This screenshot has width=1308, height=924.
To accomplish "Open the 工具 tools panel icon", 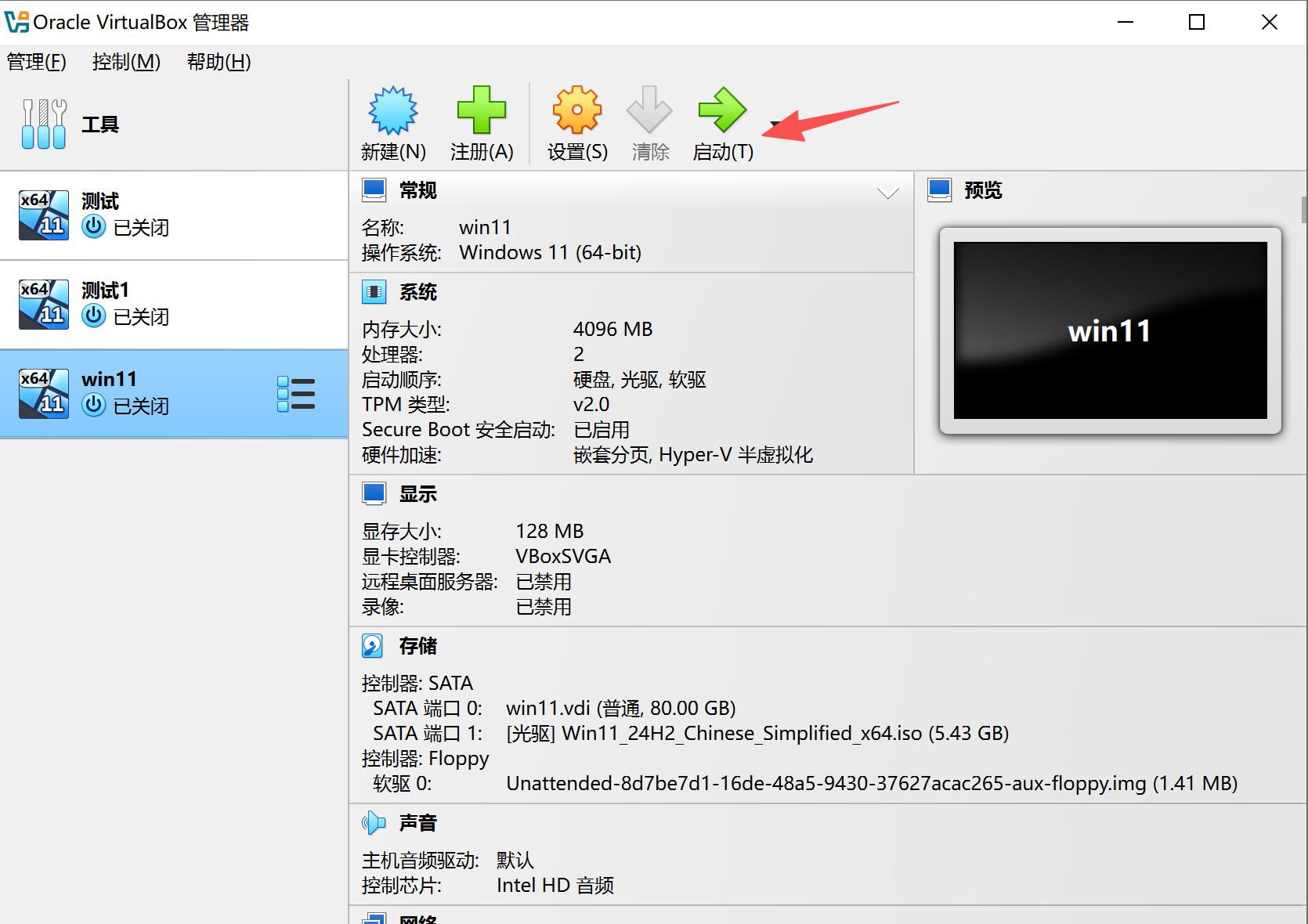I will (x=43, y=123).
